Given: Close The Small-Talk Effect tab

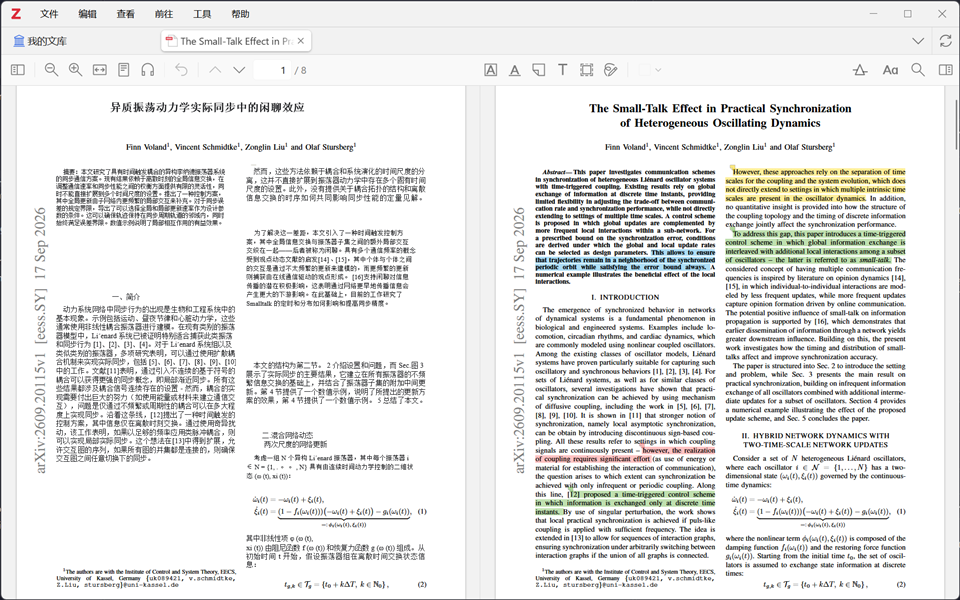Looking at the screenshot, I should (x=301, y=41).
